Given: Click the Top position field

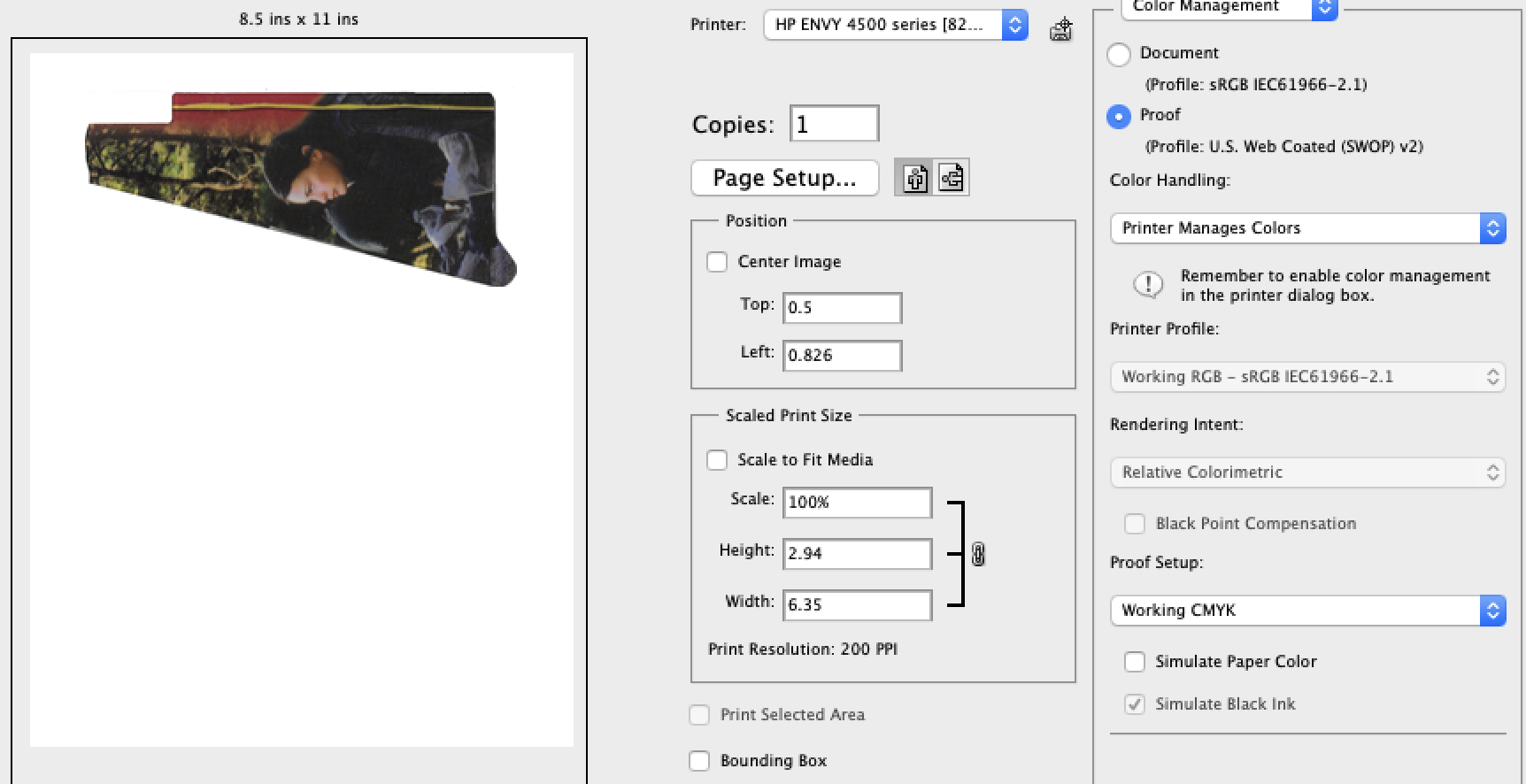Looking at the screenshot, I should coord(842,308).
